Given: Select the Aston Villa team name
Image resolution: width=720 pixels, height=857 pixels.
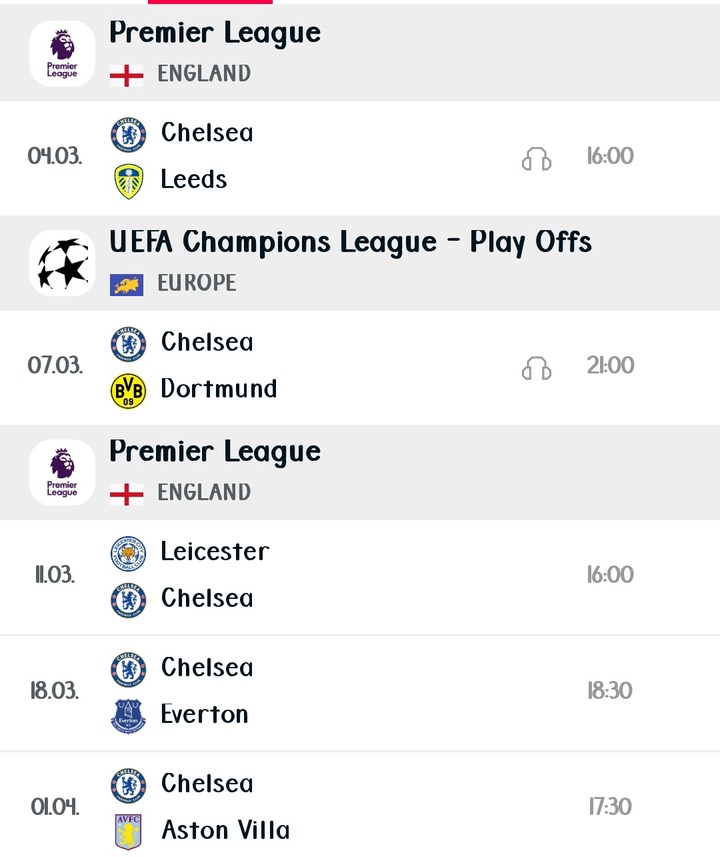Looking at the screenshot, I should 225,830.
